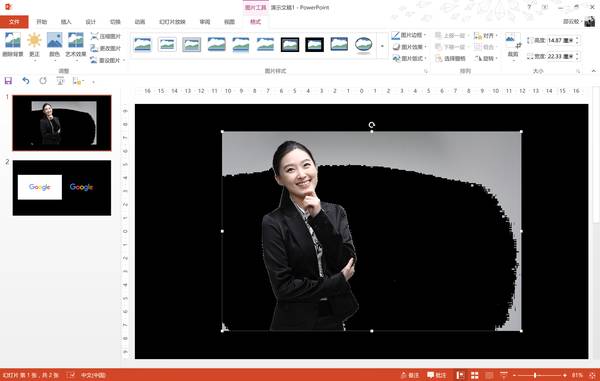The height and width of the screenshot is (381, 600).
Task: Select slide 1 thumbnail with woman photo
Action: pos(62,123)
